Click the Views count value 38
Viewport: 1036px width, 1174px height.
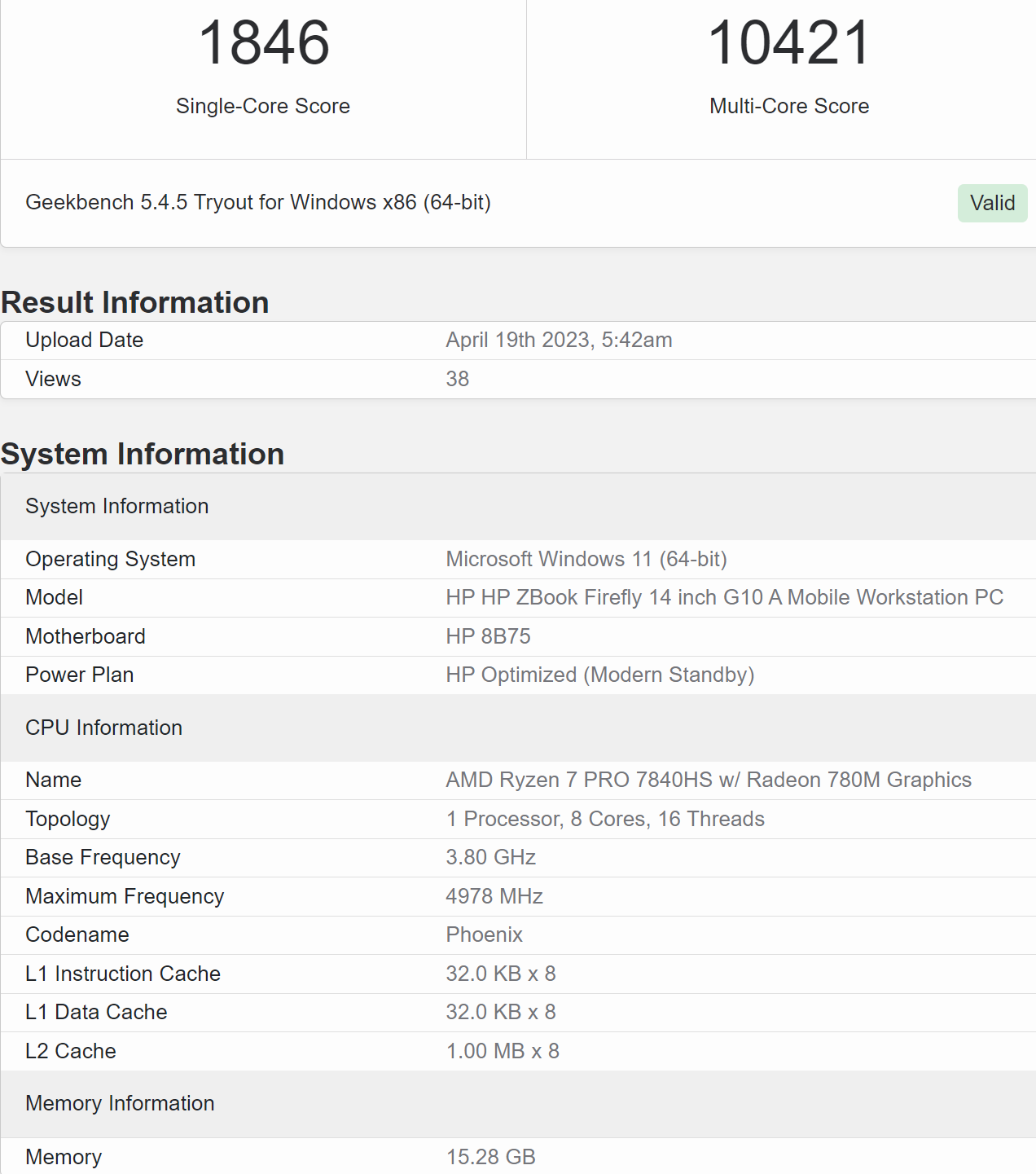click(x=457, y=379)
